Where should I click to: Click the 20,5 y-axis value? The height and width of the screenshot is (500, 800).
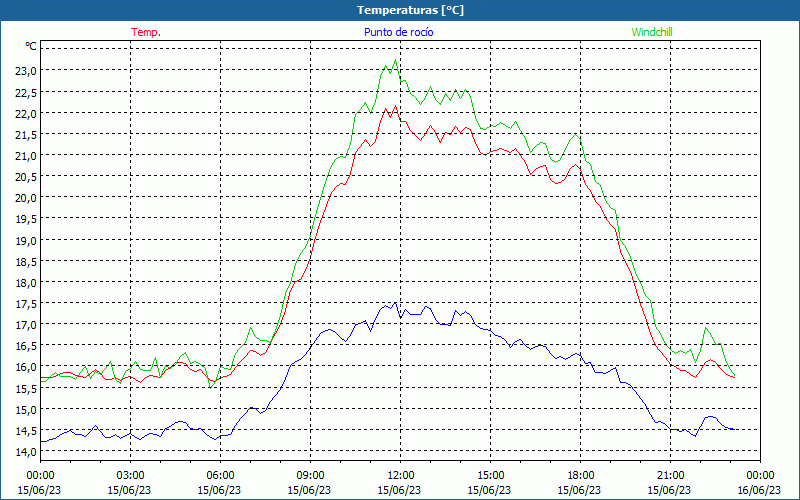pos(26,177)
